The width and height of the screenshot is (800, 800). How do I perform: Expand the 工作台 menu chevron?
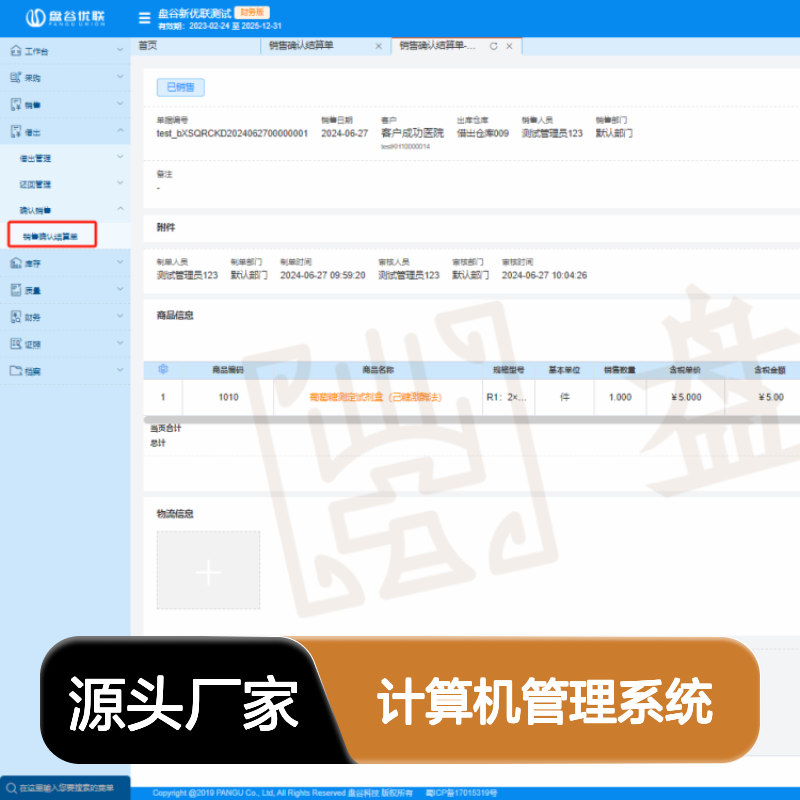pos(120,49)
